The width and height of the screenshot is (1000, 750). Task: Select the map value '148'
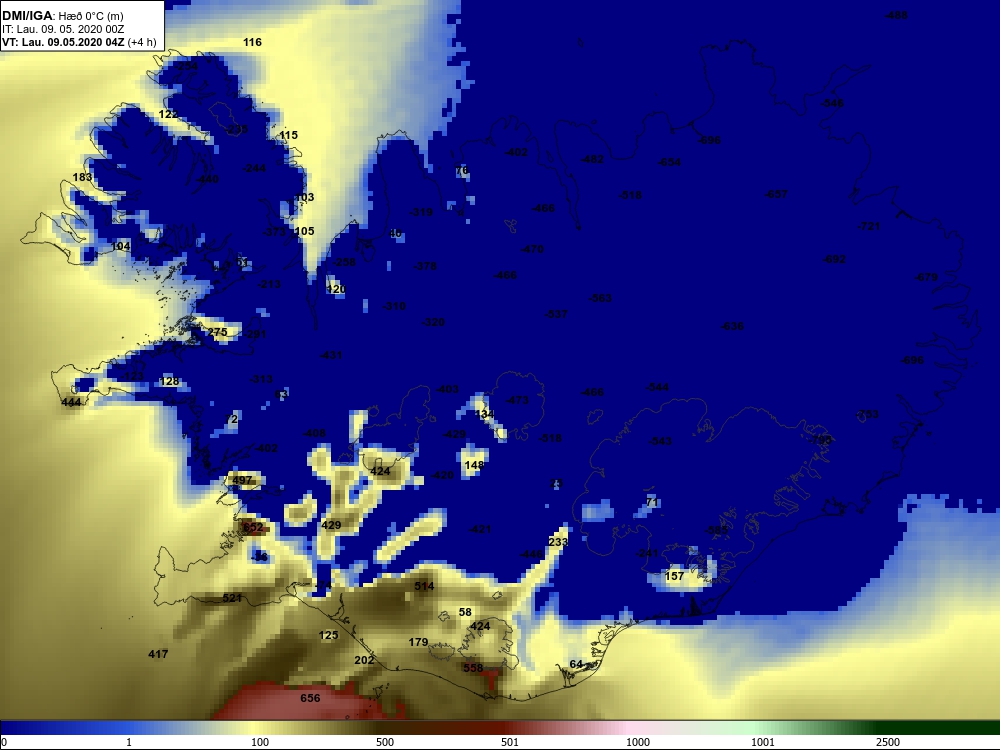pos(474,465)
